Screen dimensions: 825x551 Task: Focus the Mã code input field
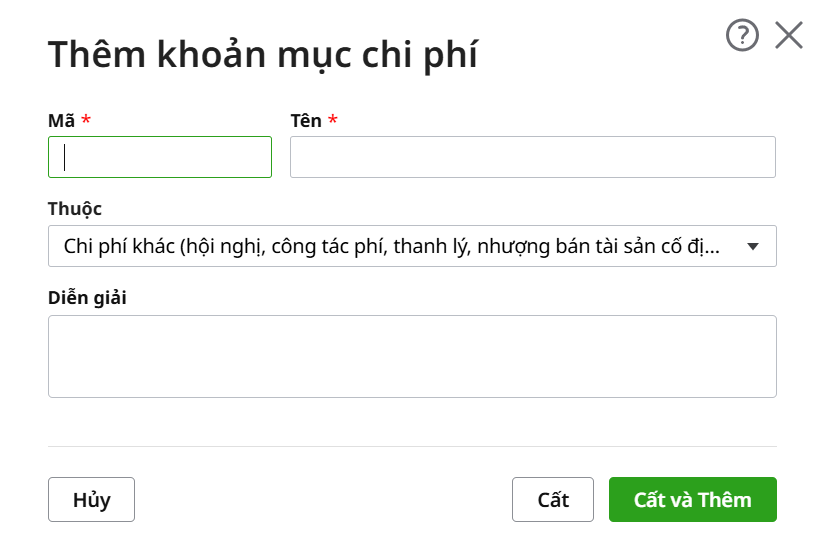click(x=160, y=157)
